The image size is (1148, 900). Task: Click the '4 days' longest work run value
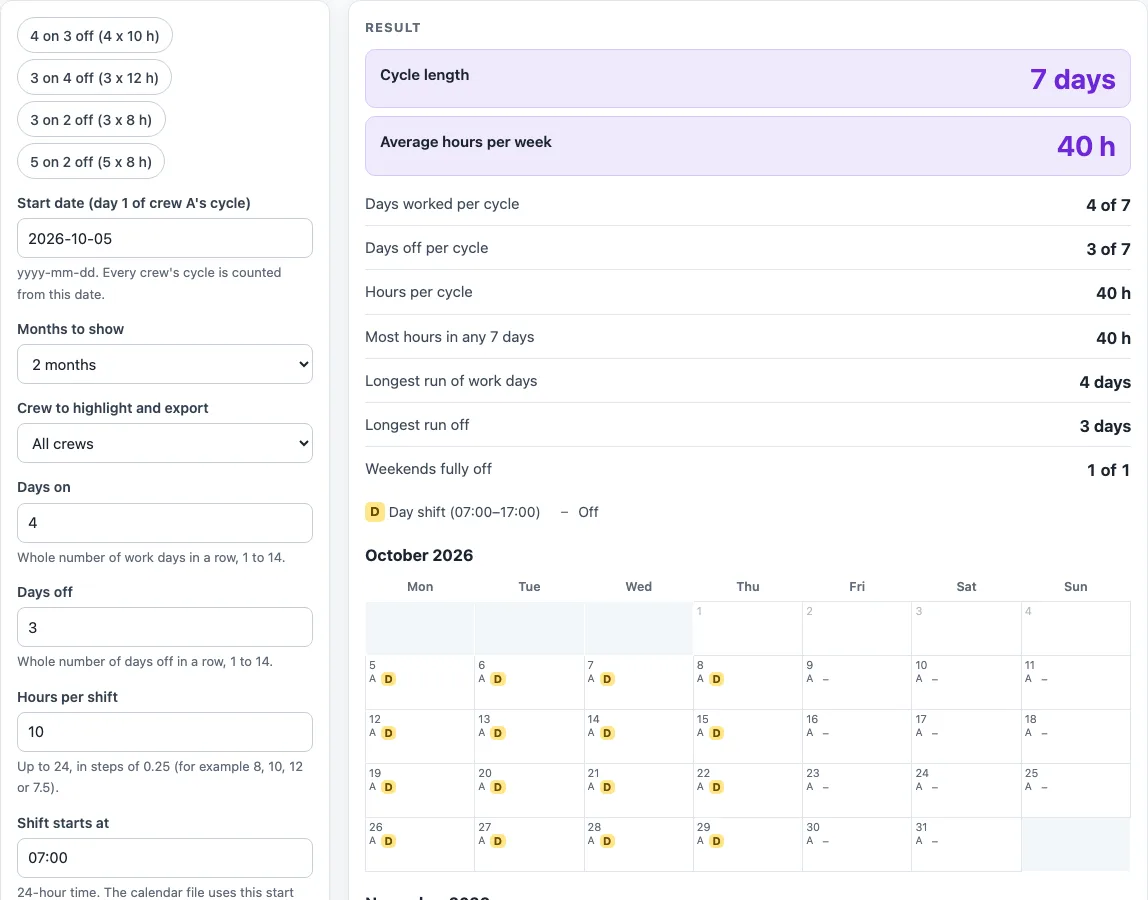[1105, 382]
